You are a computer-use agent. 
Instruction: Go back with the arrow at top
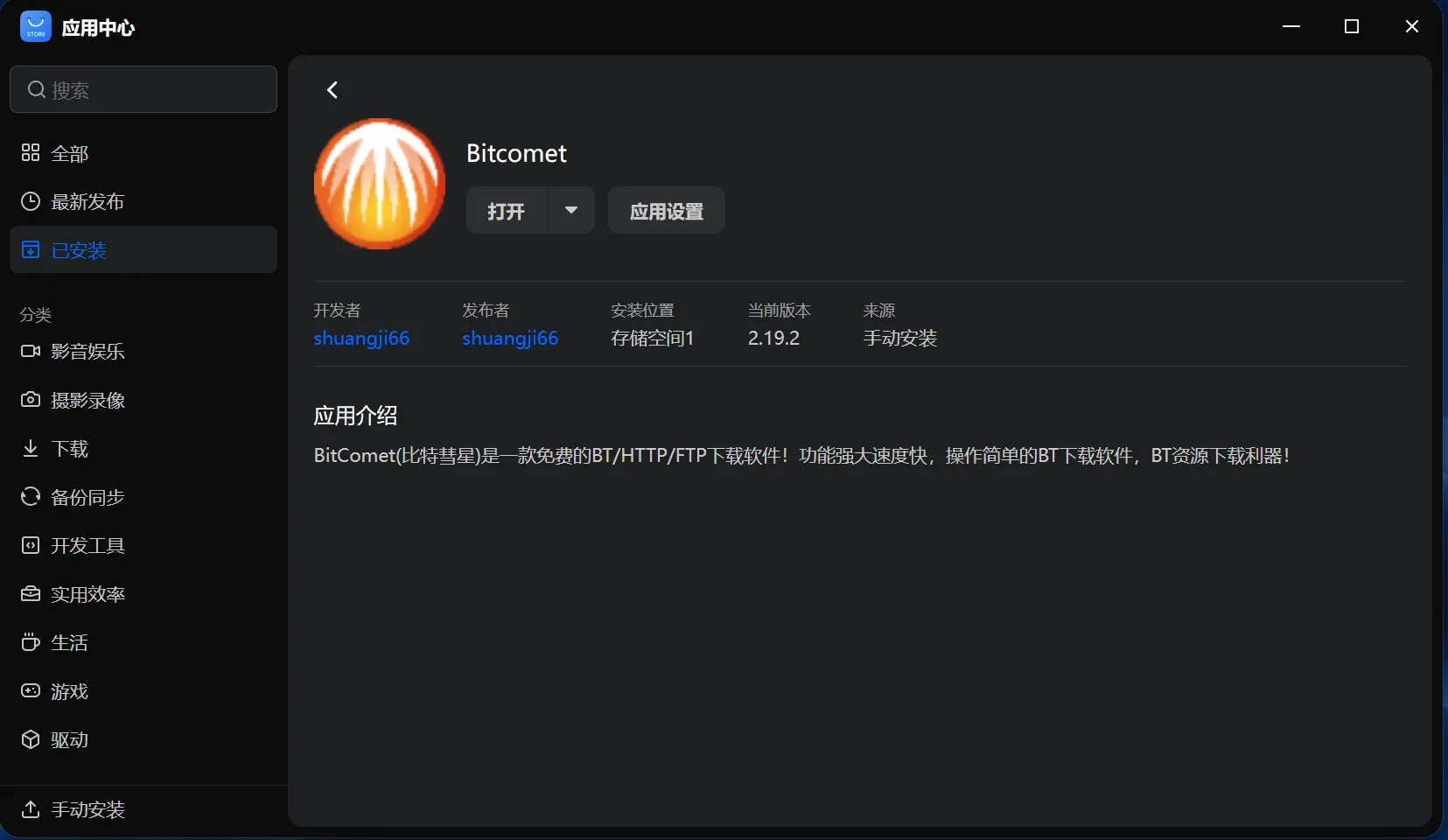click(332, 89)
